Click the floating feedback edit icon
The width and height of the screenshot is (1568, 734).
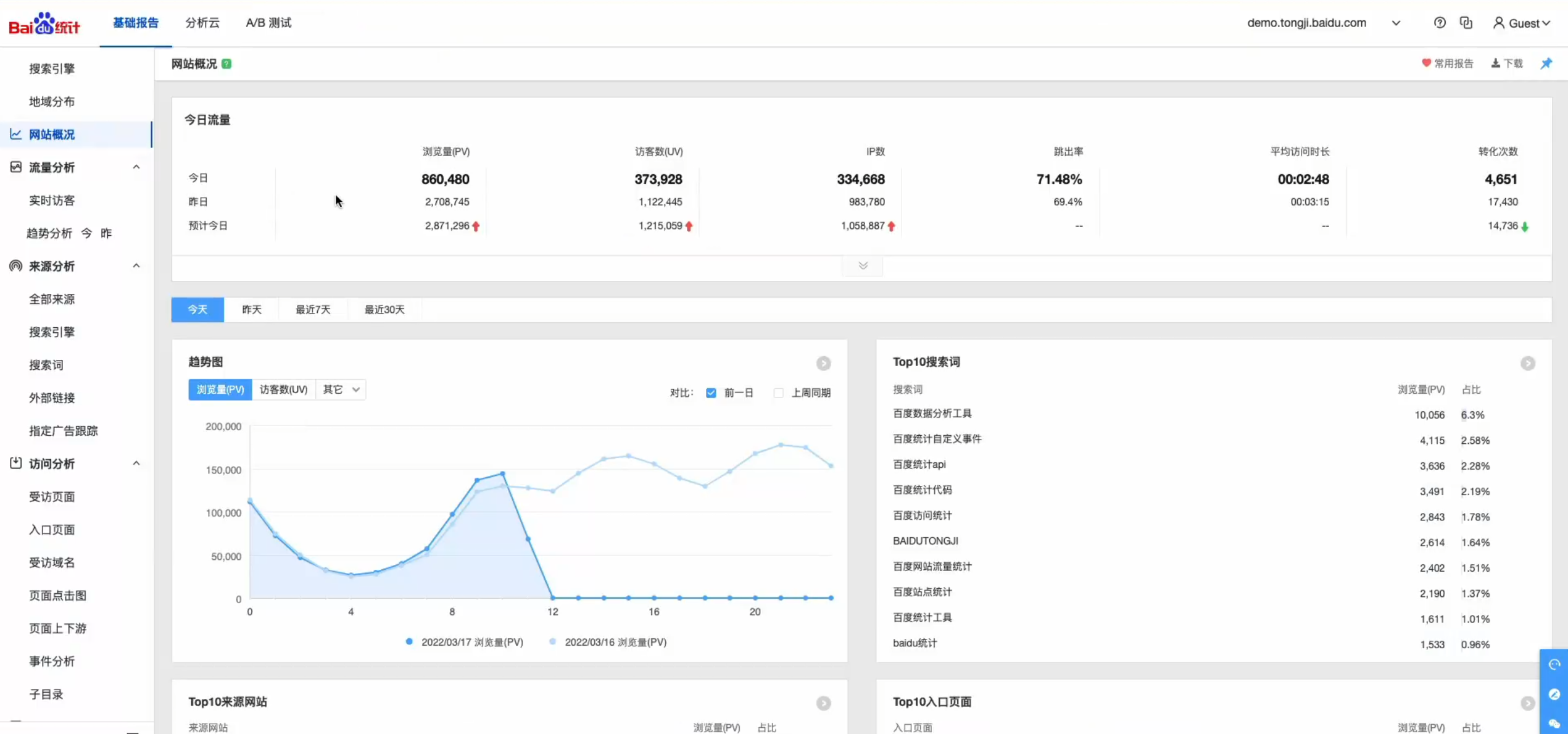coord(1554,694)
